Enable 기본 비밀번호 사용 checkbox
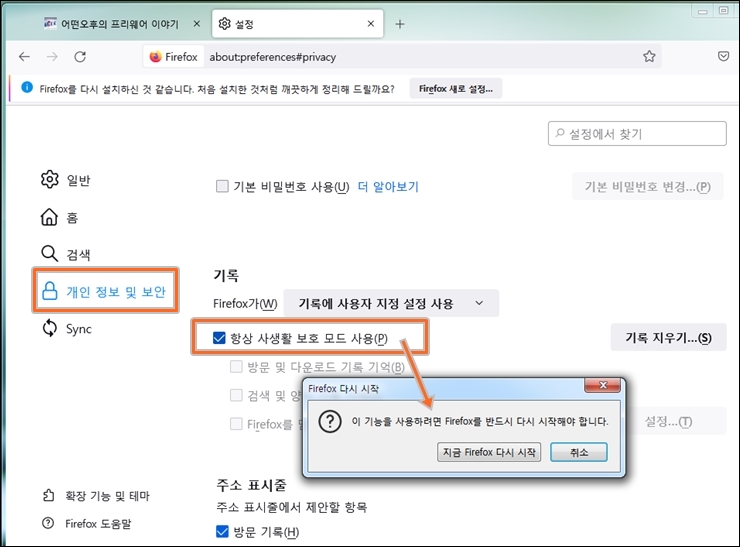The image size is (740, 547). tap(222, 186)
